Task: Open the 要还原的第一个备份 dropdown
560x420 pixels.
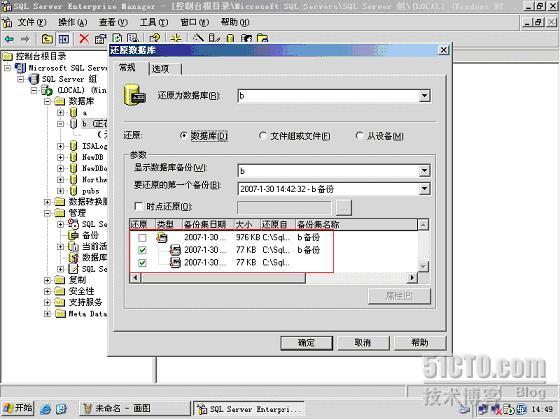Action: point(424,189)
